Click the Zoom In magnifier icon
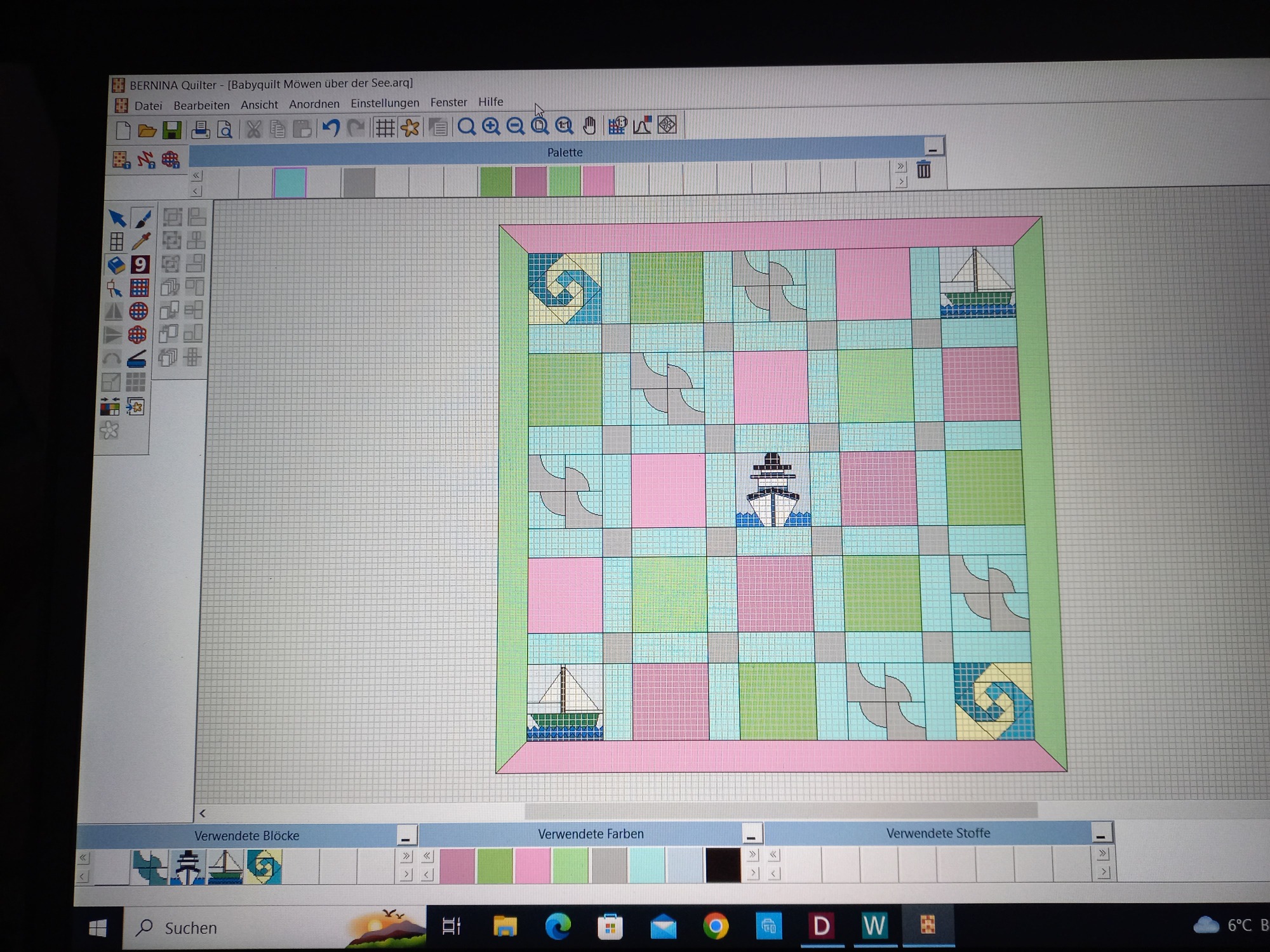This screenshot has width=1270, height=952. [x=491, y=127]
